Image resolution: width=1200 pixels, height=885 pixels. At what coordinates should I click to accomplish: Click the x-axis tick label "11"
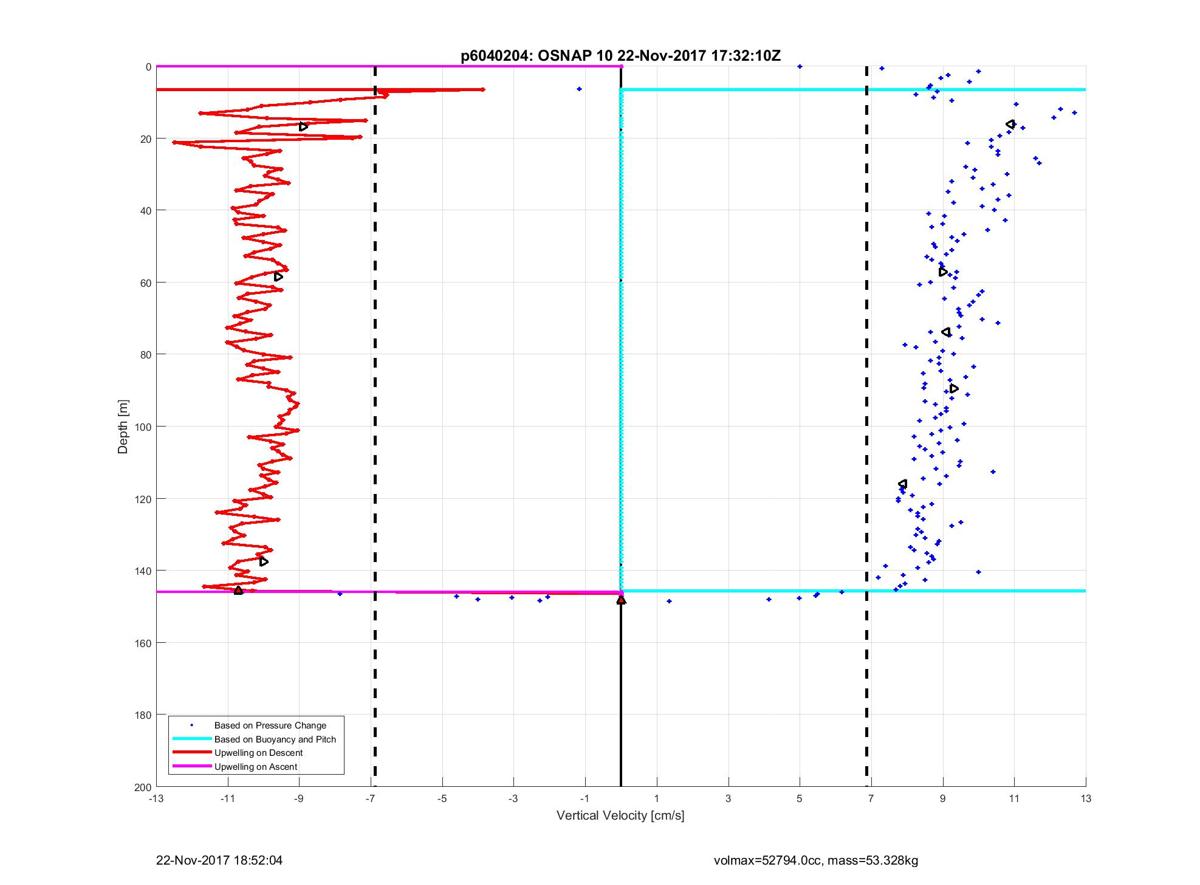1014,798
